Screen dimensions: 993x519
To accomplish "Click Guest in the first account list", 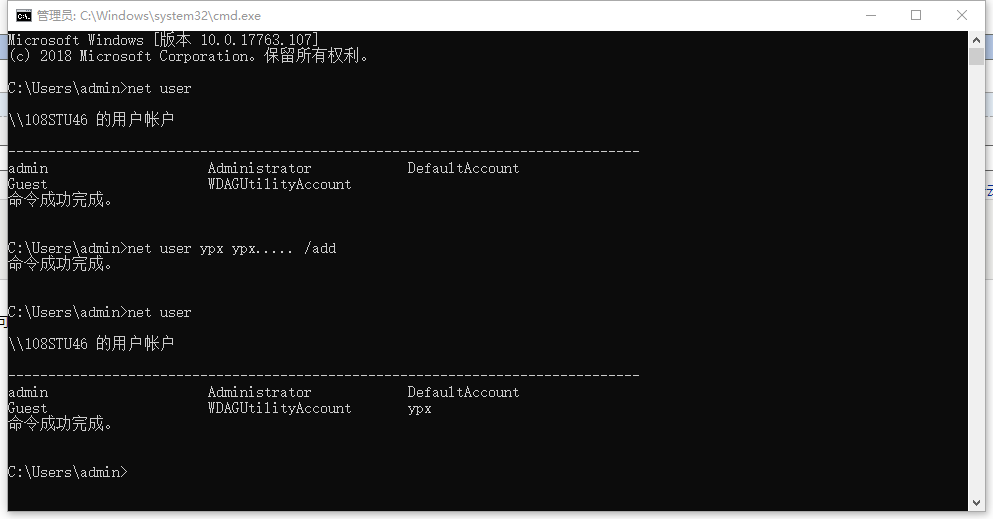I will pos(28,184).
